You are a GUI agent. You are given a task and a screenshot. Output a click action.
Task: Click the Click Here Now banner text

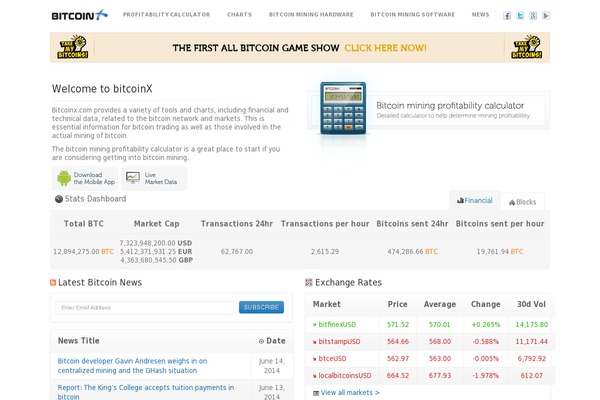coord(385,48)
